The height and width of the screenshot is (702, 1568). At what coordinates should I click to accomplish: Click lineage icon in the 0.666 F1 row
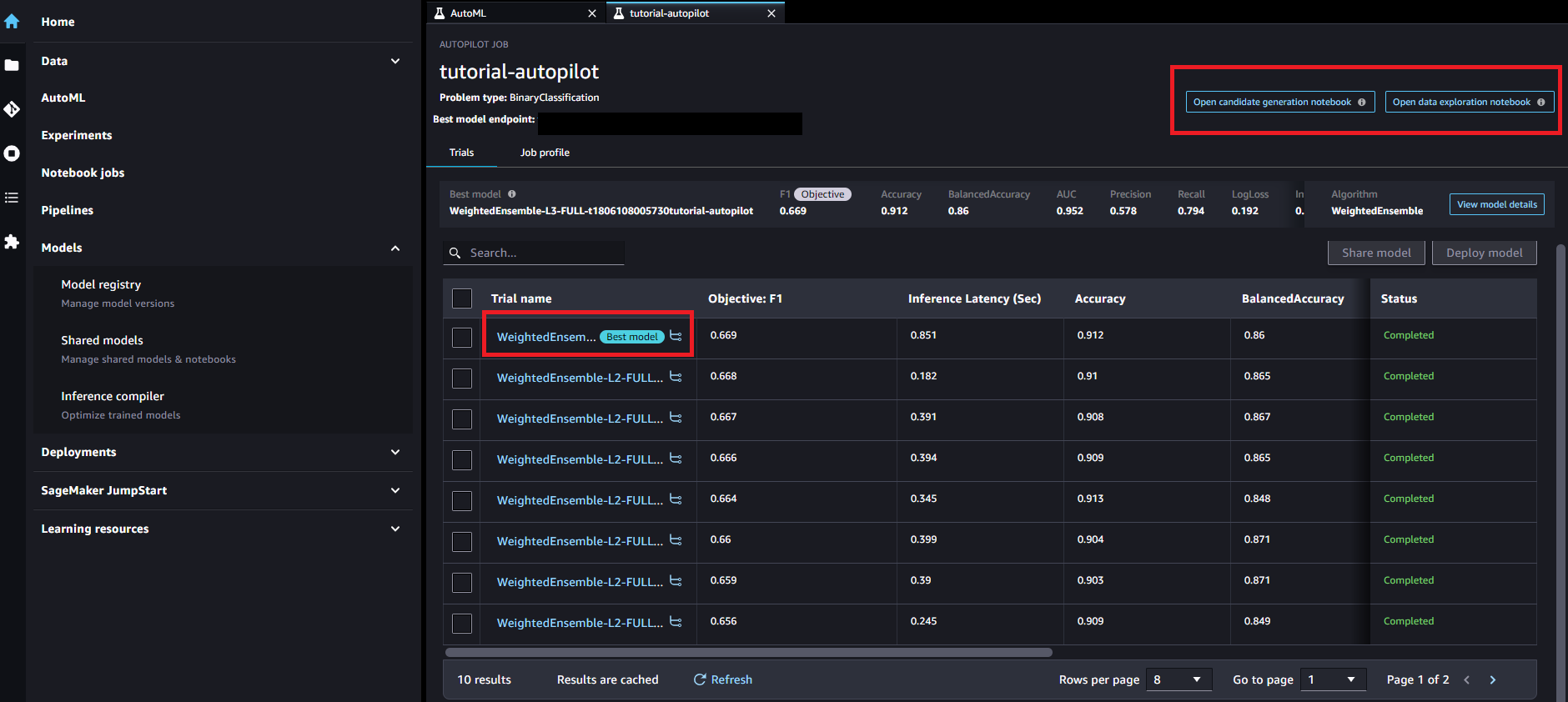[676, 459]
